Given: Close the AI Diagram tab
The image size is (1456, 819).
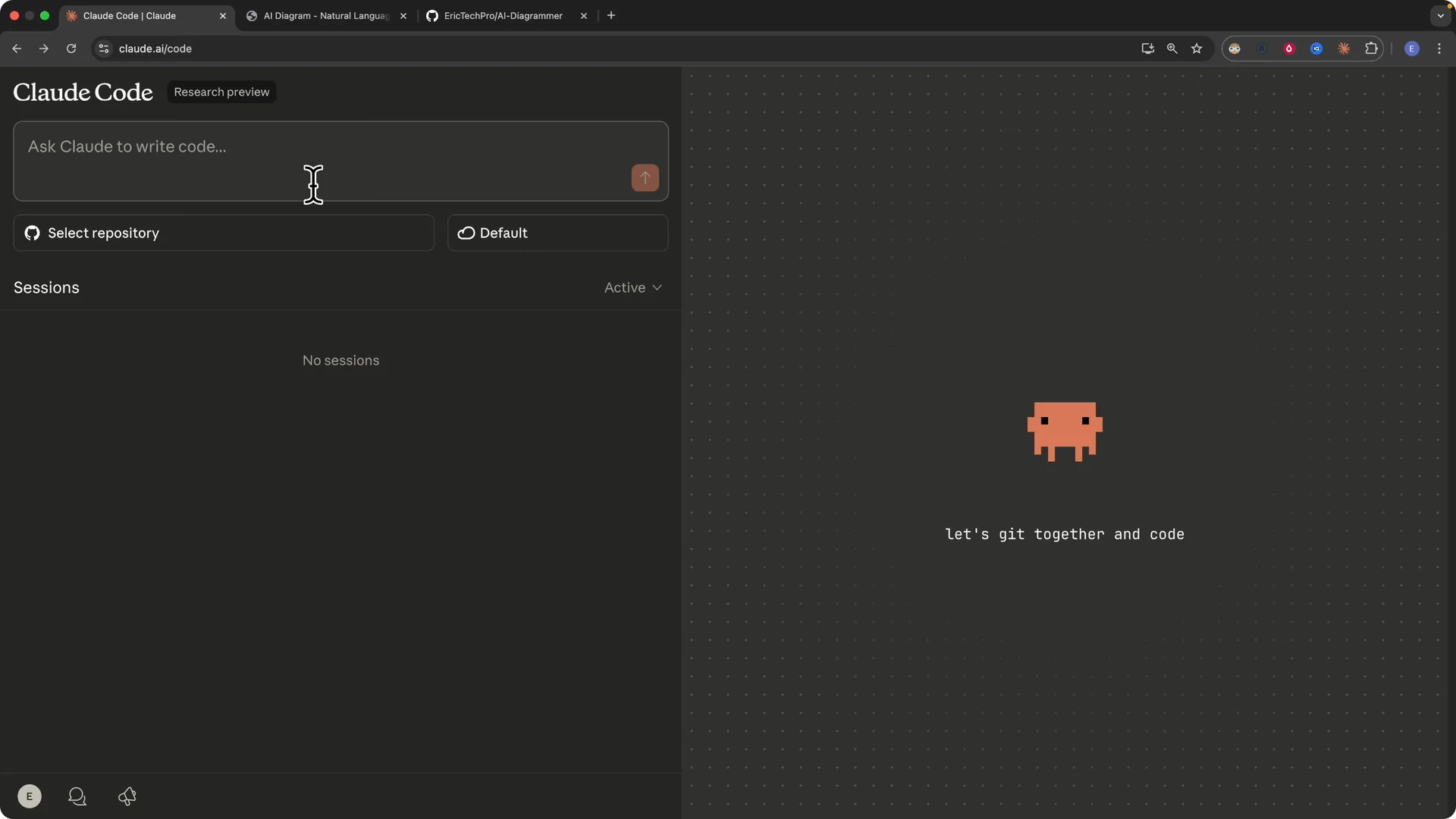Looking at the screenshot, I should coord(403,16).
